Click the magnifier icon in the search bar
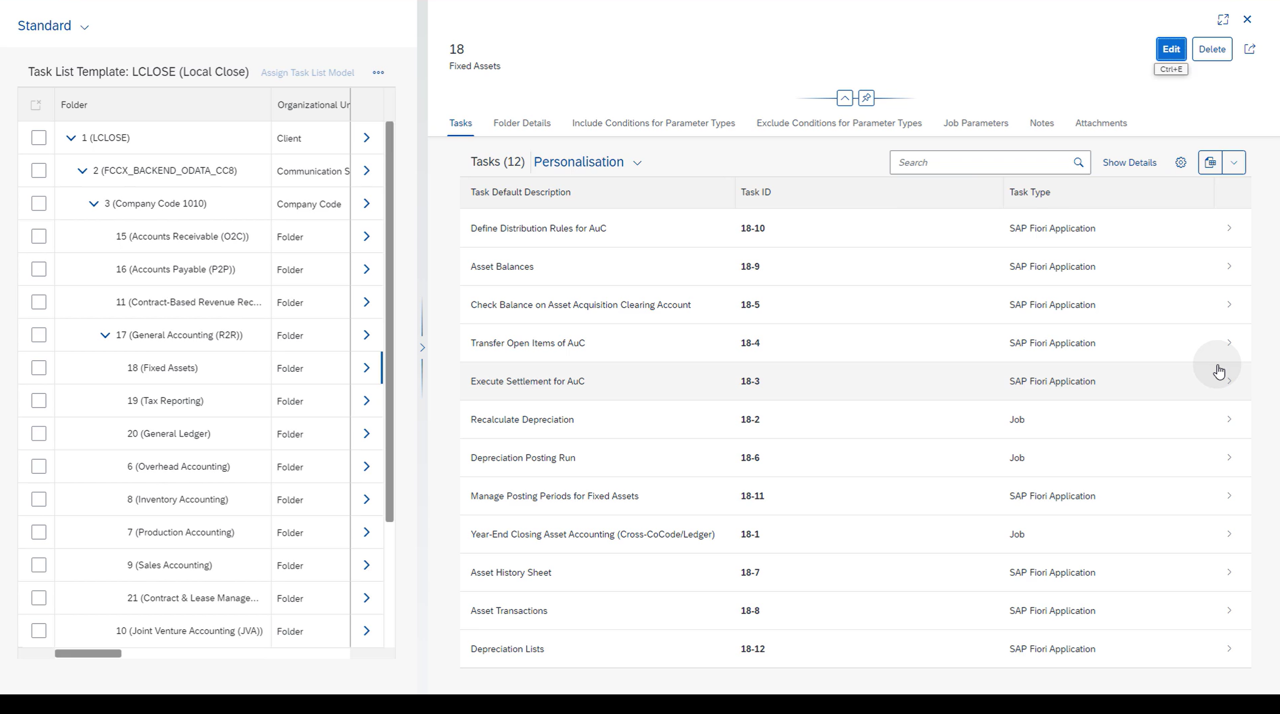Viewport: 1280px width, 714px height. point(1078,161)
